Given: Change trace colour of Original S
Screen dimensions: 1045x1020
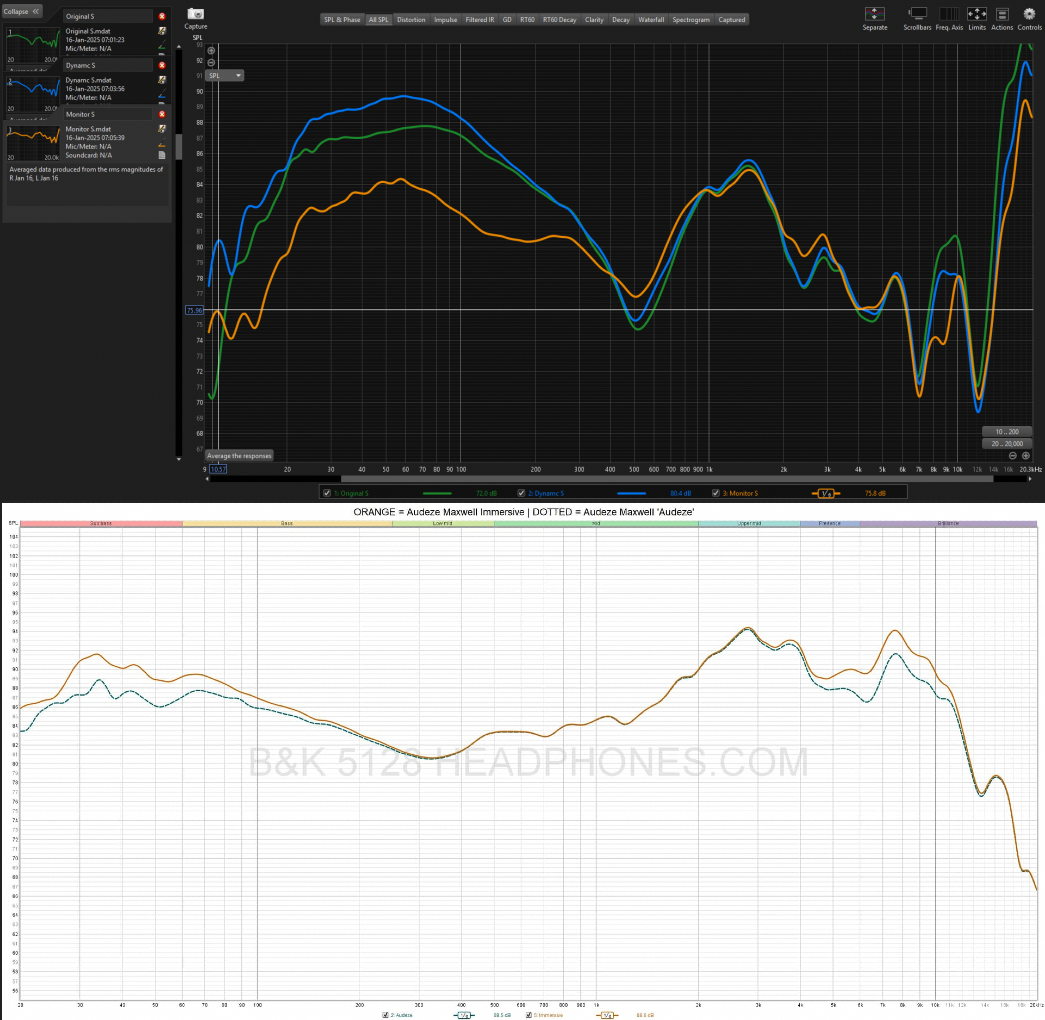Looking at the screenshot, I should click(x=161, y=46).
